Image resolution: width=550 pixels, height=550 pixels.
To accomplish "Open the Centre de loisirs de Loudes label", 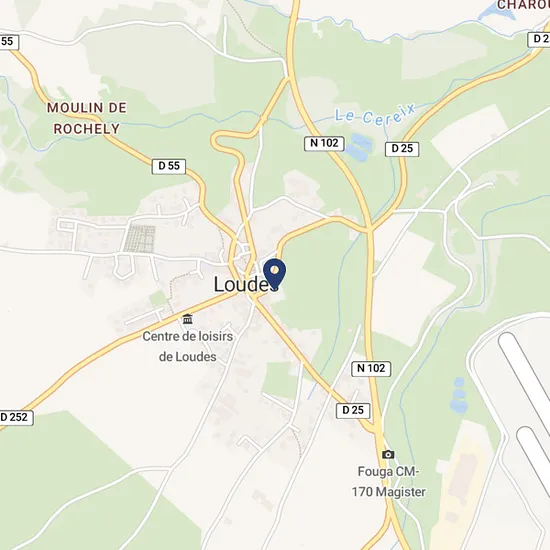I will click(x=188, y=347).
